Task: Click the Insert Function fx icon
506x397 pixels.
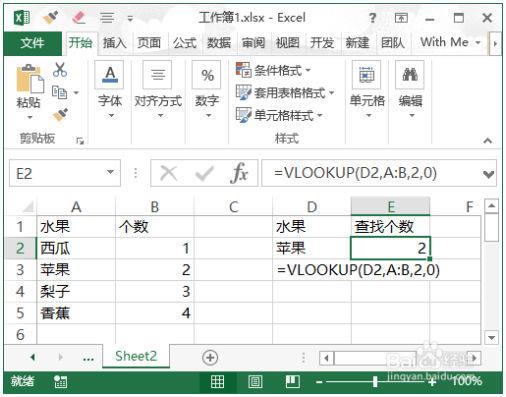Action: coord(239,173)
